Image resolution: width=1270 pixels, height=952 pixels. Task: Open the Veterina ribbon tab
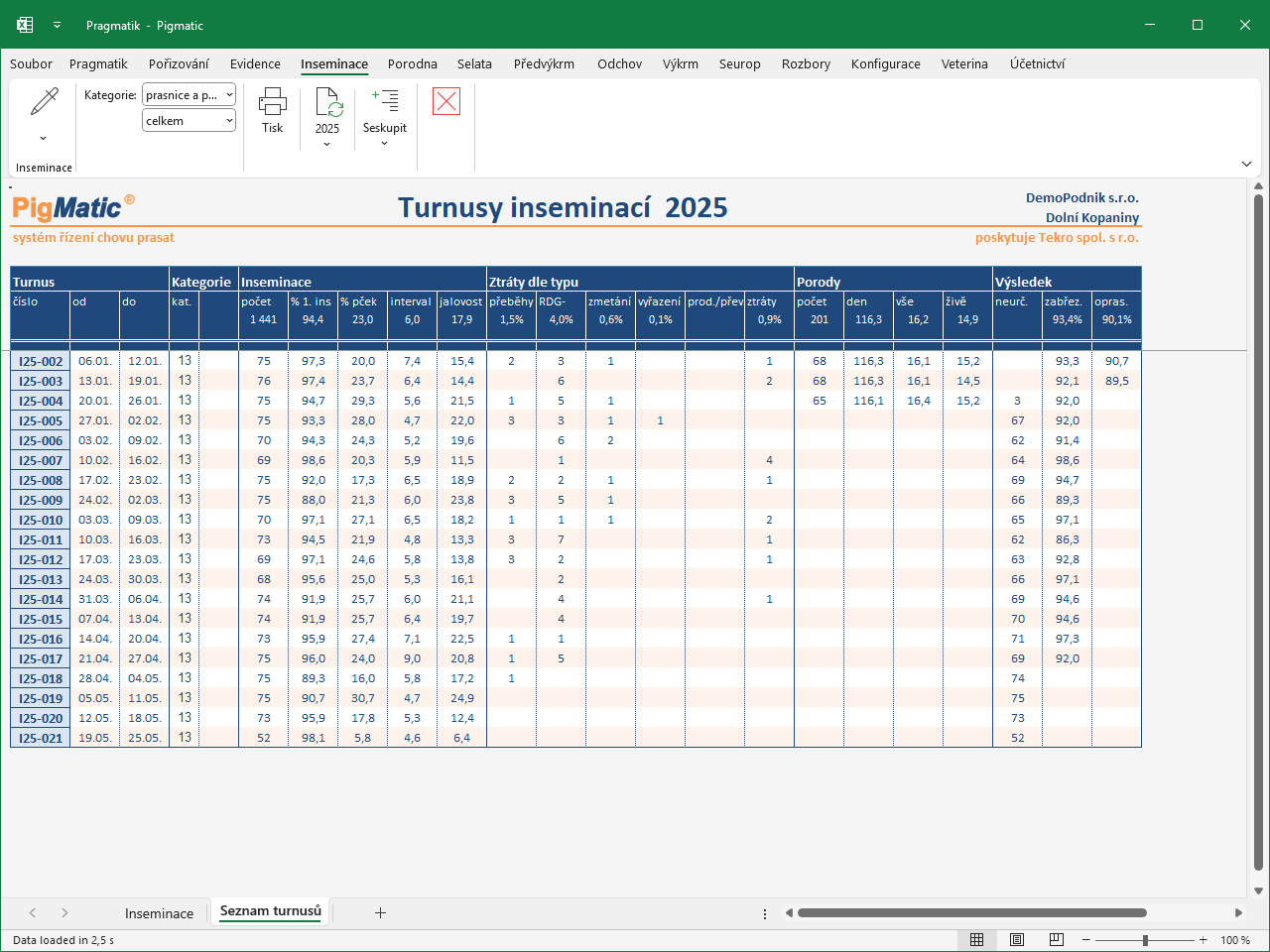tap(964, 63)
